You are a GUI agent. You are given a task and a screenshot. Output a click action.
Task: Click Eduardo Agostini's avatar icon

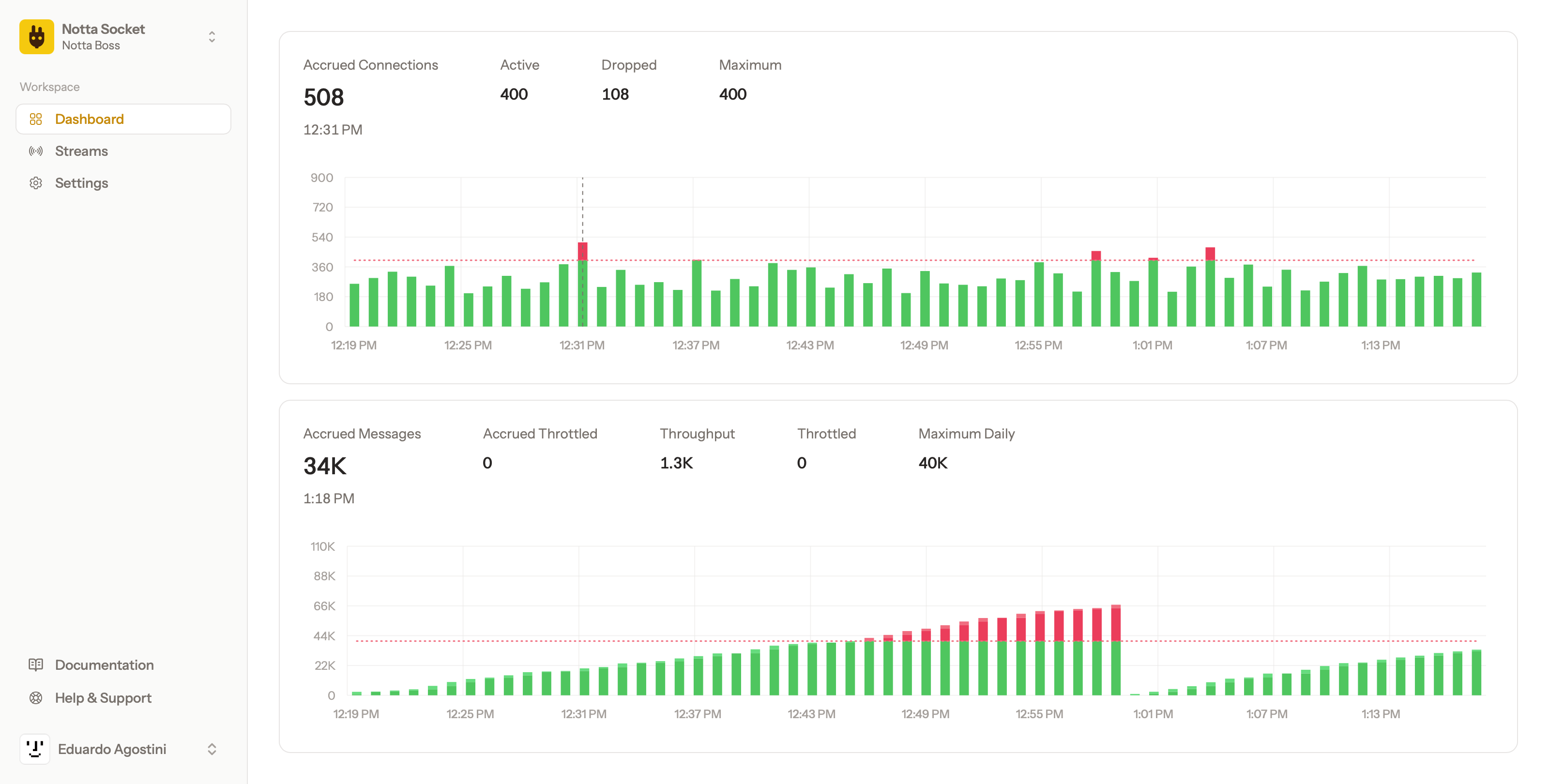(35, 749)
